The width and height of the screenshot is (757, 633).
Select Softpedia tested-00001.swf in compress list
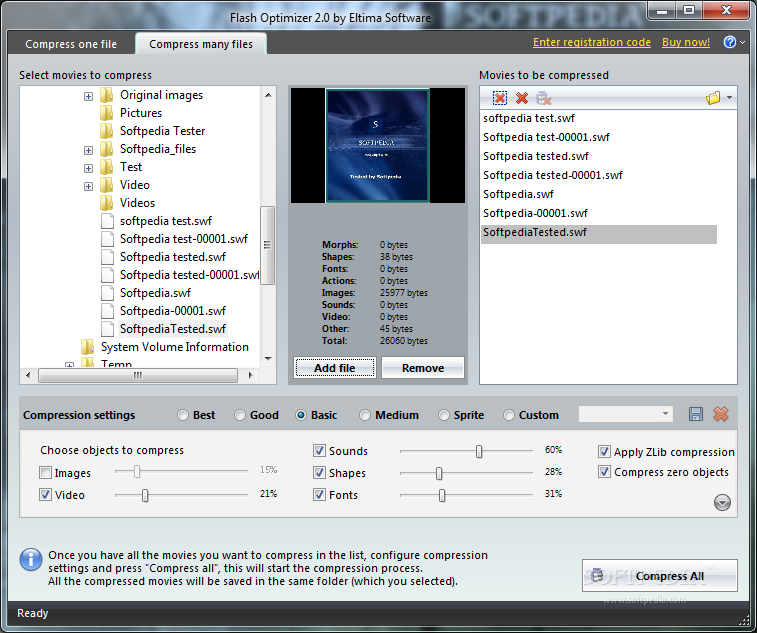(x=552, y=175)
